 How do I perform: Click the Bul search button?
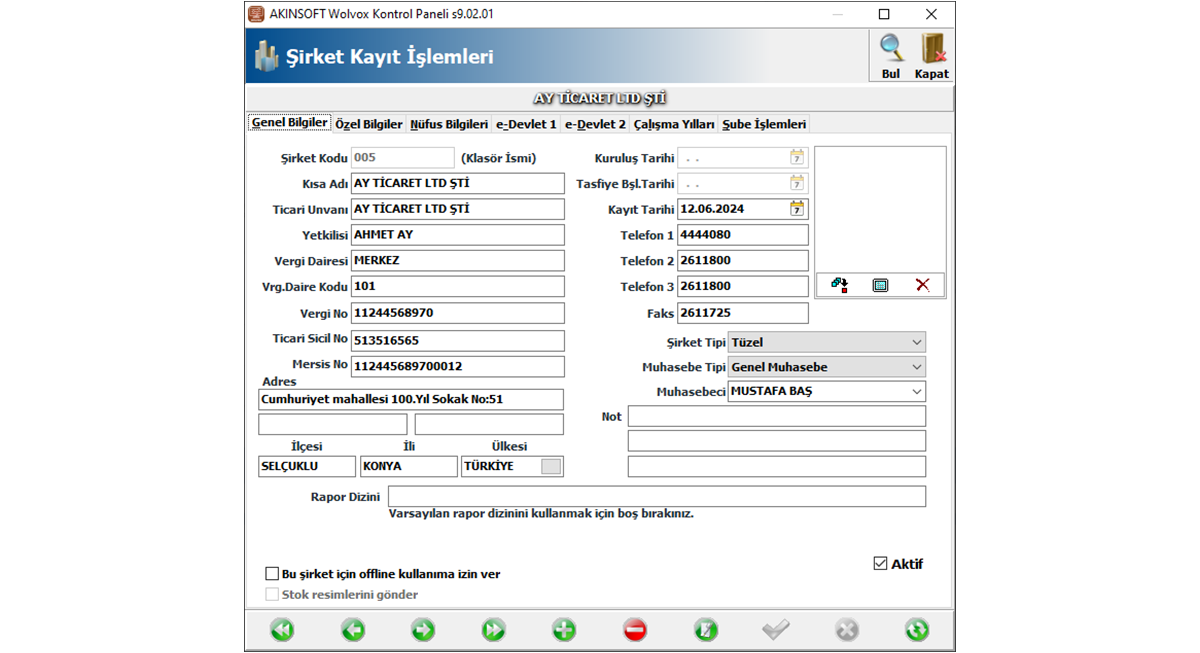tap(891, 56)
